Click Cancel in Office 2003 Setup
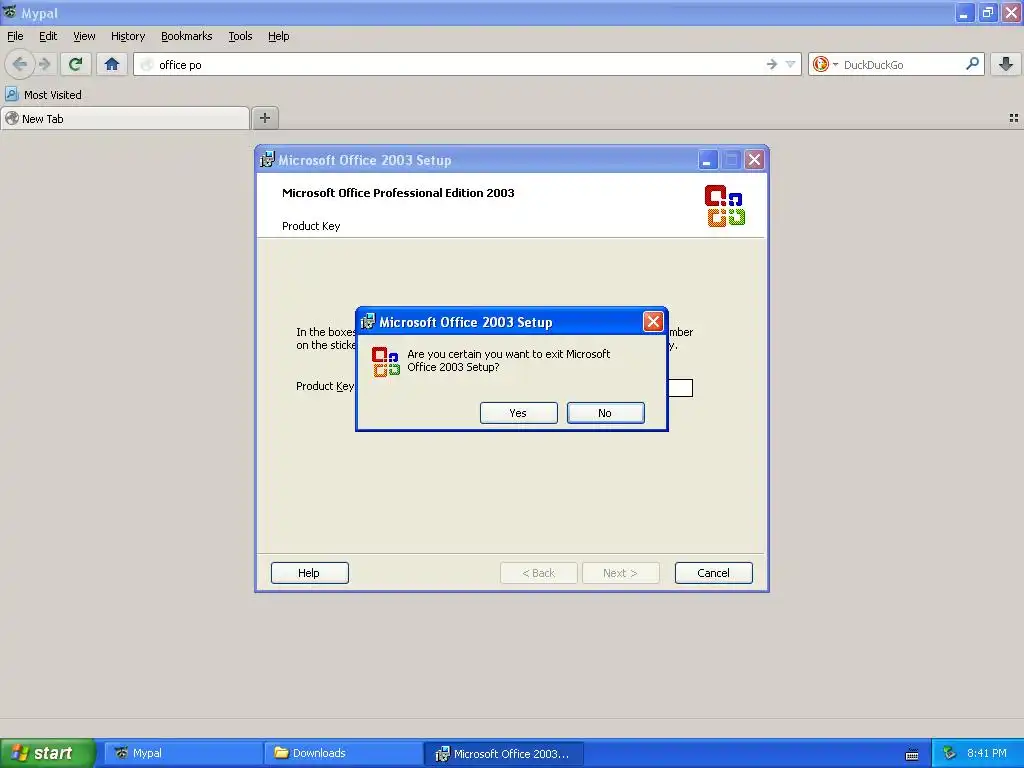Image resolution: width=1024 pixels, height=768 pixels. point(713,573)
